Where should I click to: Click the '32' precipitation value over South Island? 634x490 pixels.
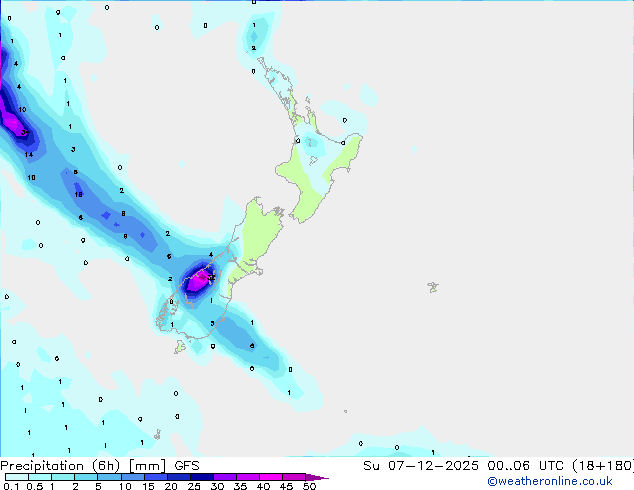(x=211, y=277)
